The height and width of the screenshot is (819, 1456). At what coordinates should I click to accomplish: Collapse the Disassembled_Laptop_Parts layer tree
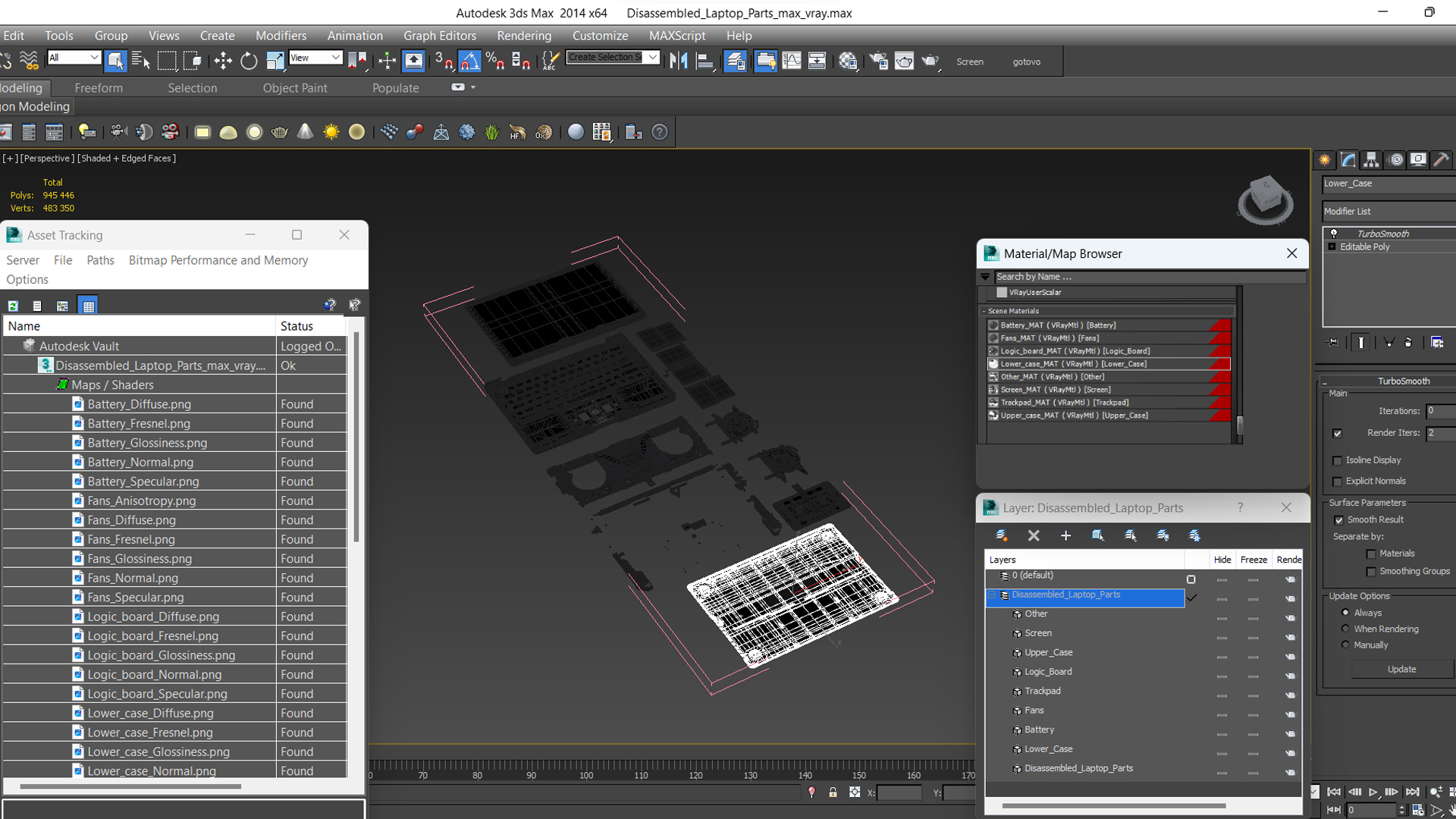point(991,595)
